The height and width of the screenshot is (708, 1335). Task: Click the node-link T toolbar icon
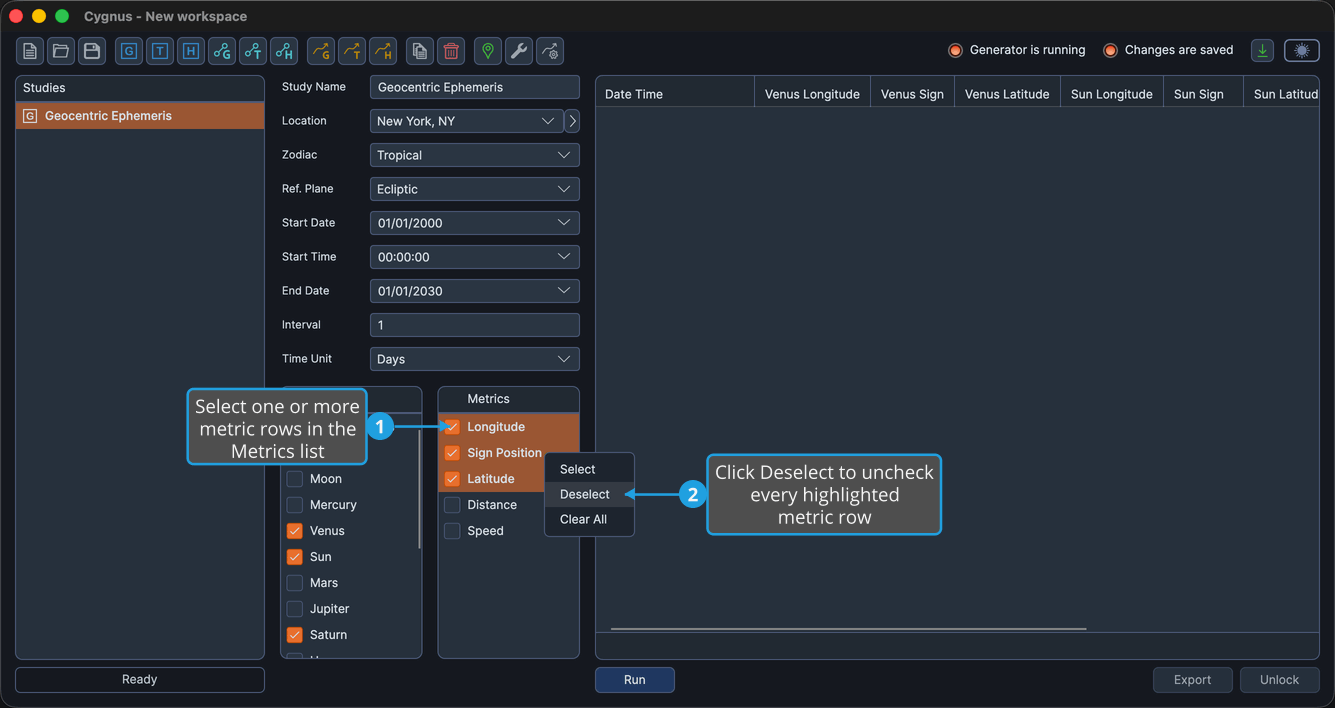click(x=253, y=51)
